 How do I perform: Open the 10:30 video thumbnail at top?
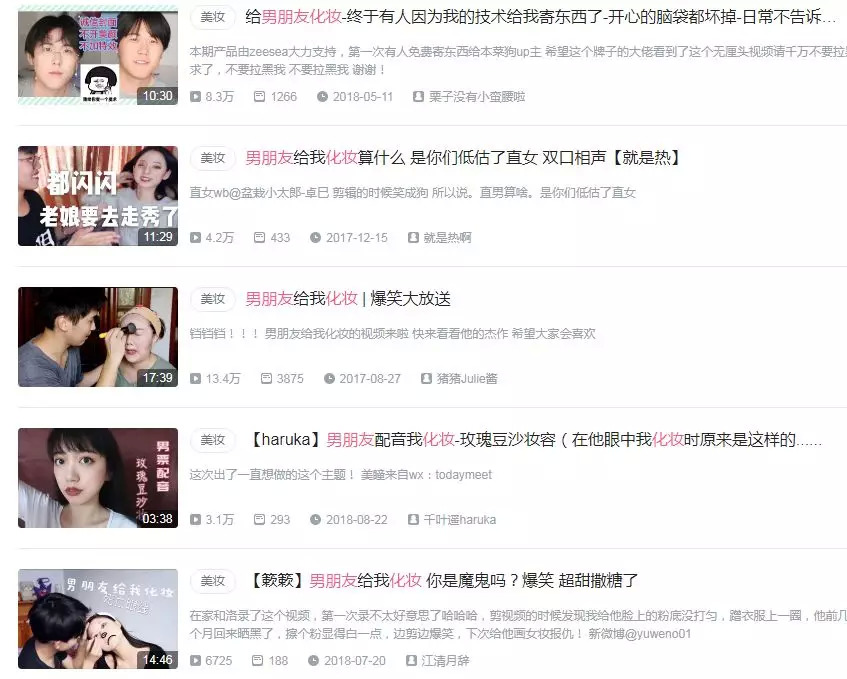tap(98, 55)
